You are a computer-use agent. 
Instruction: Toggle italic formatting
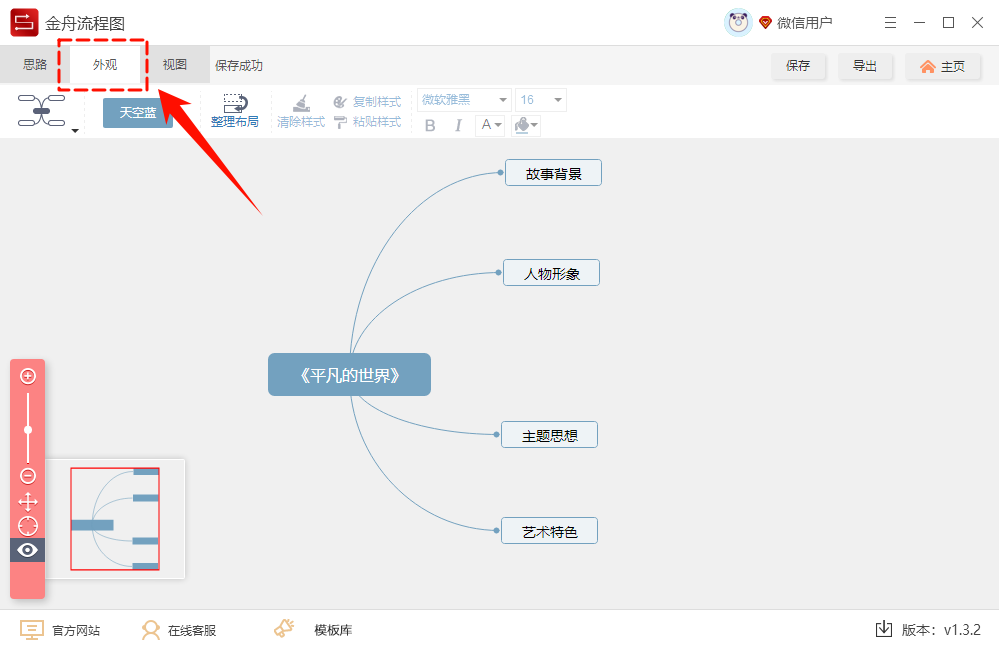458,125
